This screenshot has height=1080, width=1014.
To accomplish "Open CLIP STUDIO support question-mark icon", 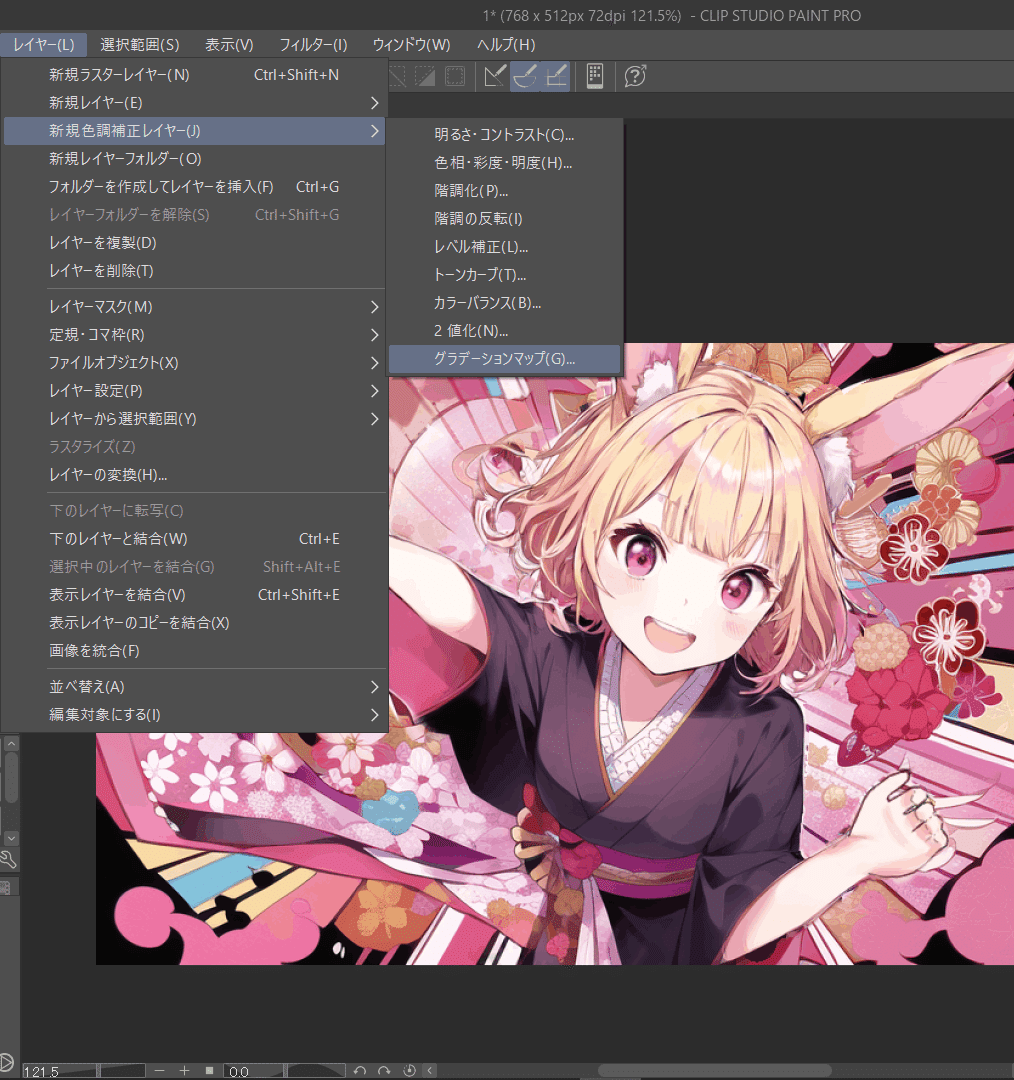I will pos(635,76).
